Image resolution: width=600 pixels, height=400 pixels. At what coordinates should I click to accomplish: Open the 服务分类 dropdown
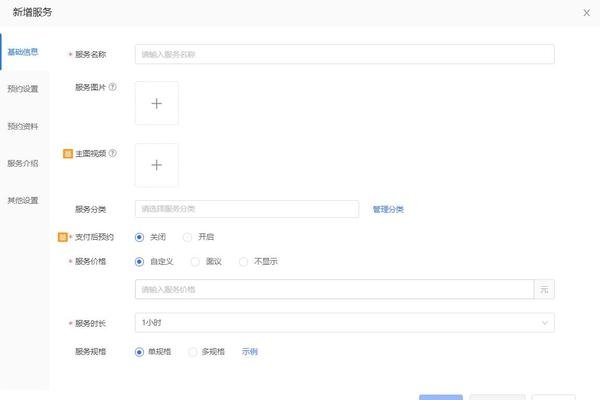point(247,209)
